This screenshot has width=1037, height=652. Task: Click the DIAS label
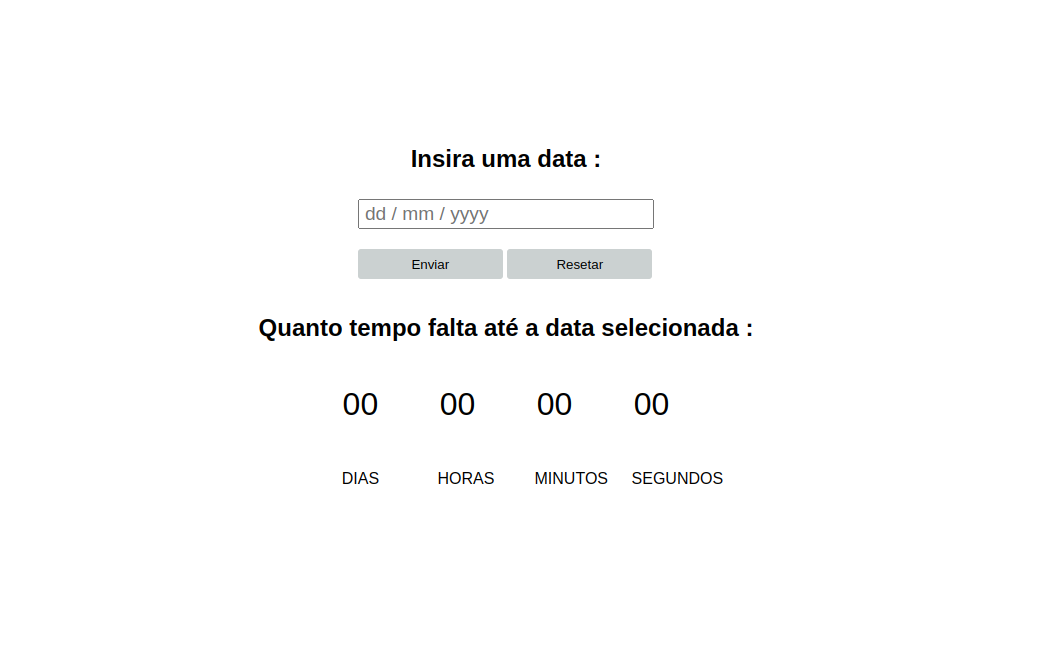[360, 479]
